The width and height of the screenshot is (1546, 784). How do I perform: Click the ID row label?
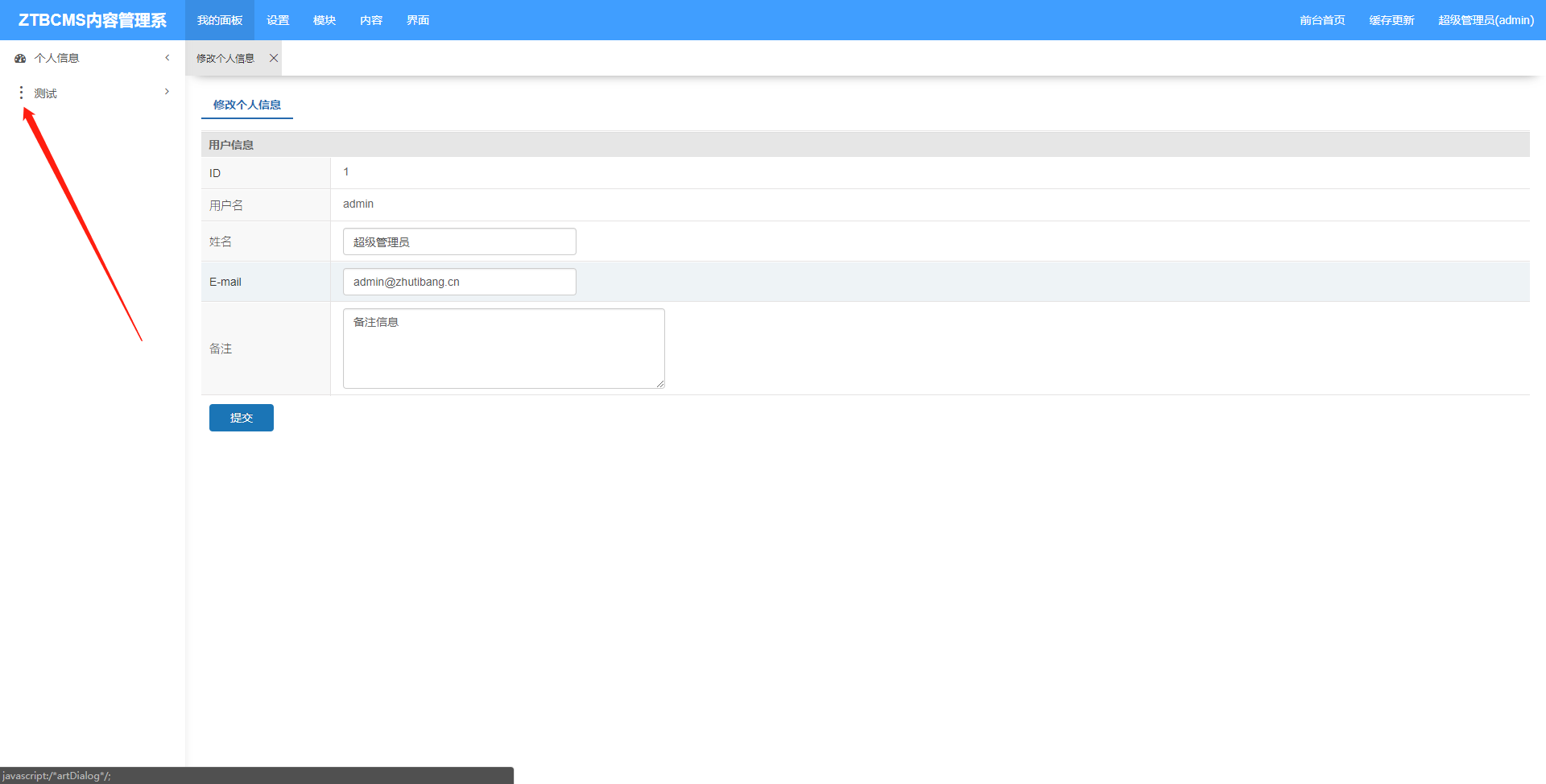[x=215, y=173]
